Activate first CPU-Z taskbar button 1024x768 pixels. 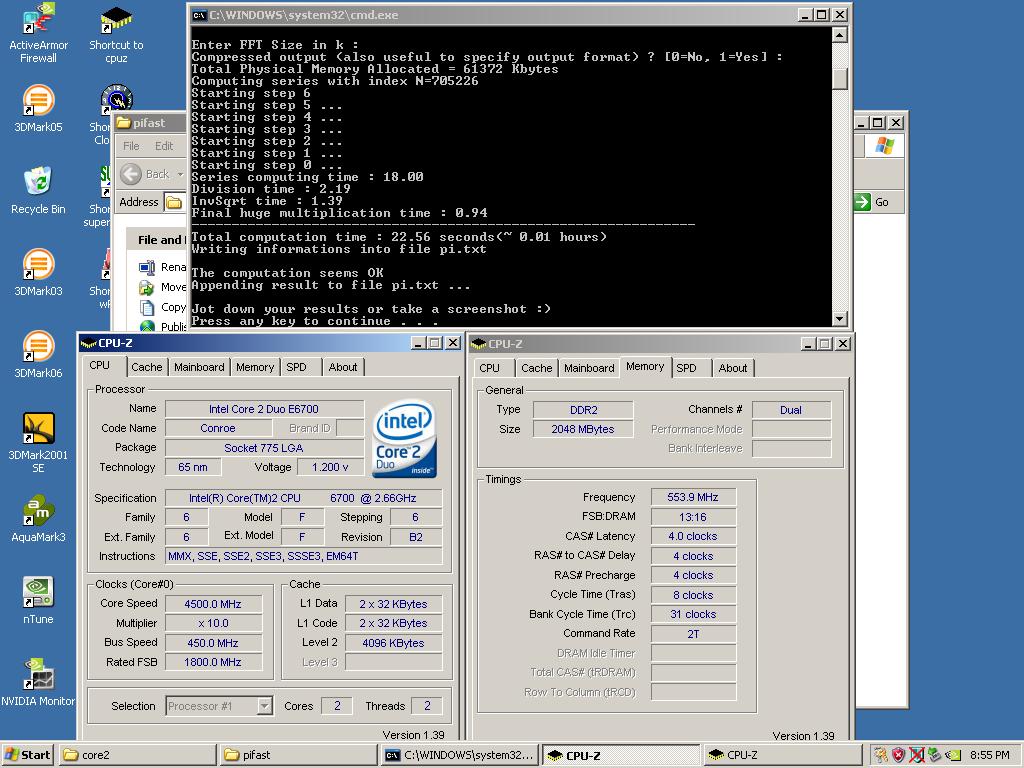click(x=621, y=755)
